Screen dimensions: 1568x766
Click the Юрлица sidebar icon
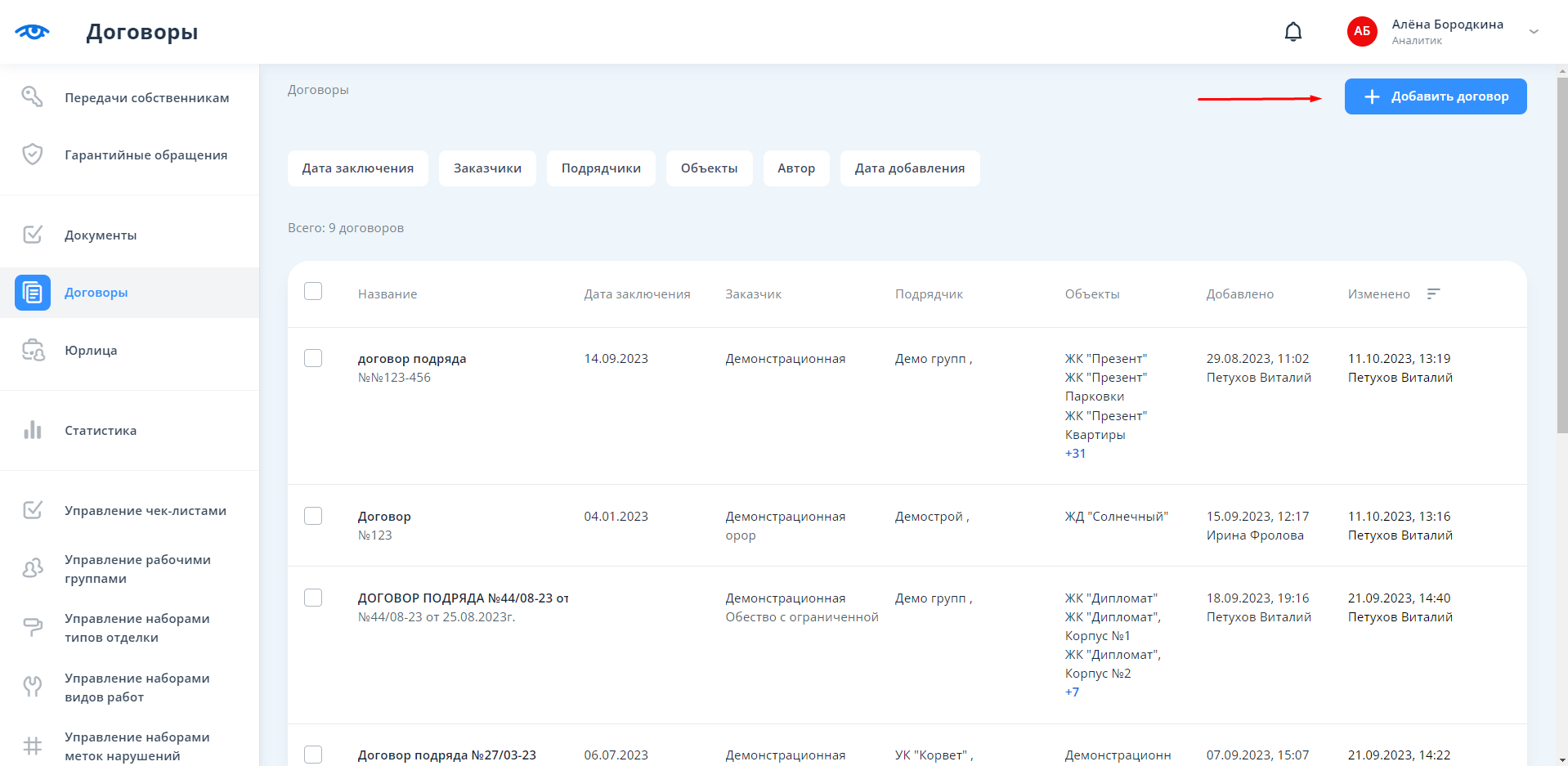(x=33, y=350)
